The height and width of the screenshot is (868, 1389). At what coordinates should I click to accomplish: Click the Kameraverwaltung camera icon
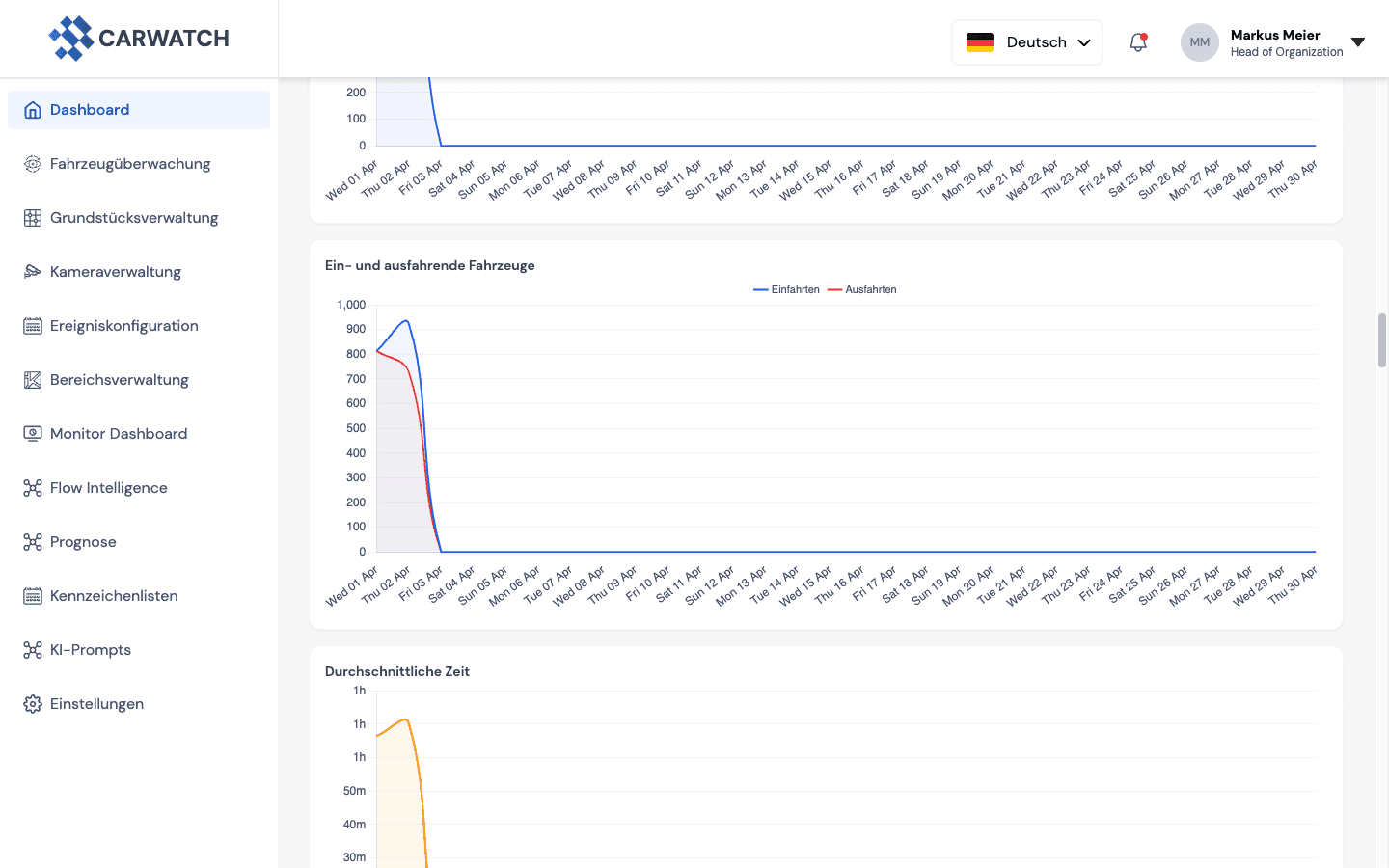pyautogui.click(x=32, y=271)
